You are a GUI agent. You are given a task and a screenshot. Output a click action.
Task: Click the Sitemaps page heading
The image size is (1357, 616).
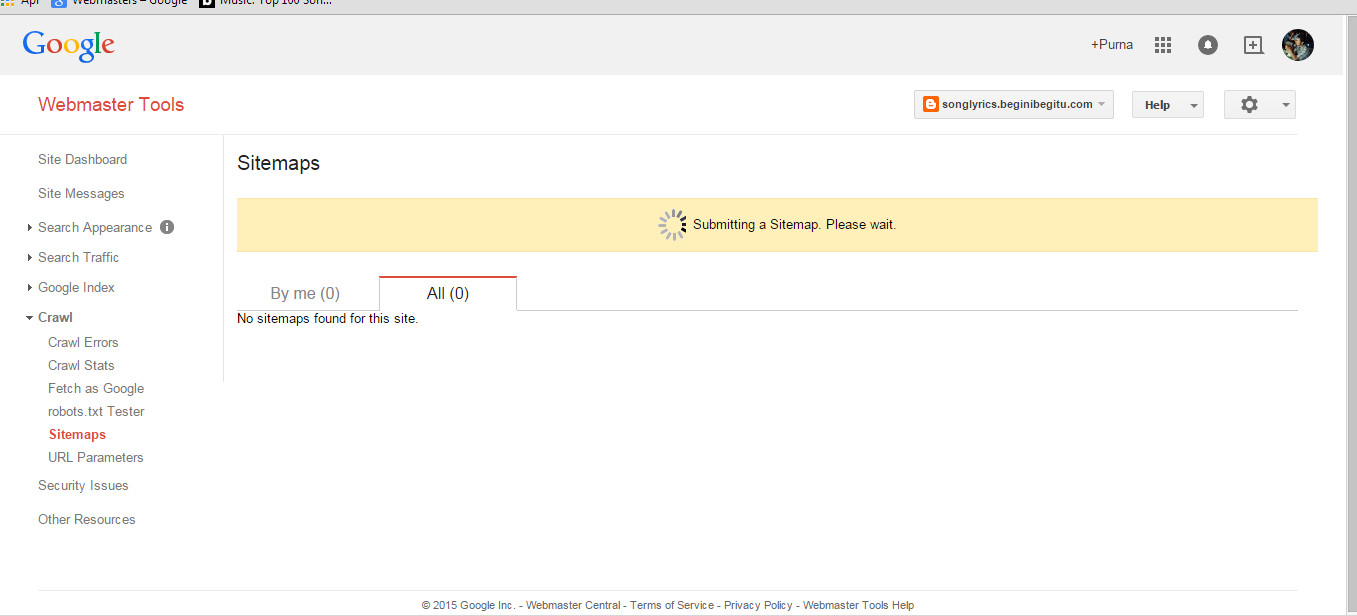278,163
